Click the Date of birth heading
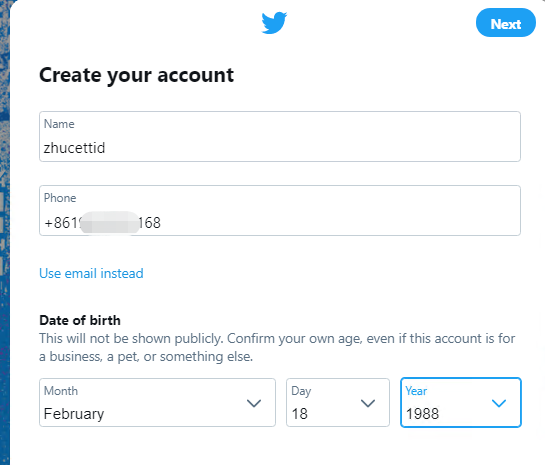Image resolution: width=545 pixels, height=465 pixels. 80,320
